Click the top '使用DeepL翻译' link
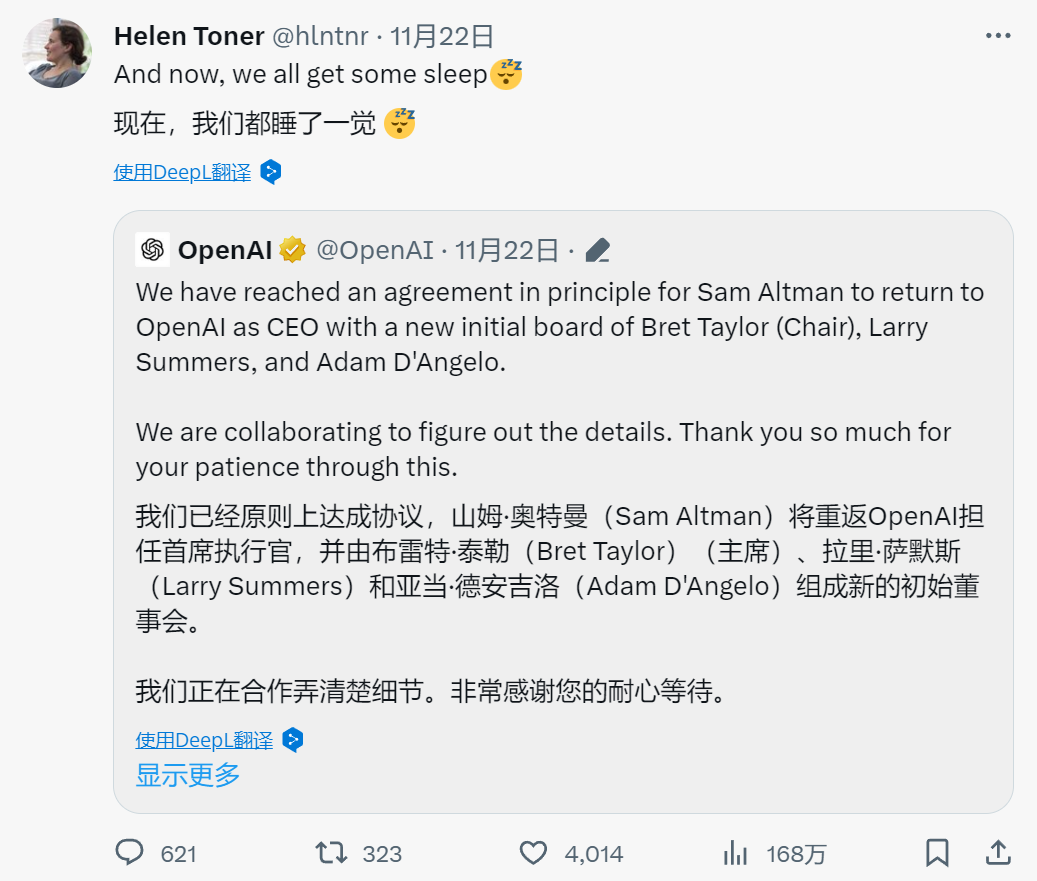The height and width of the screenshot is (881, 1037). point(182,172)
